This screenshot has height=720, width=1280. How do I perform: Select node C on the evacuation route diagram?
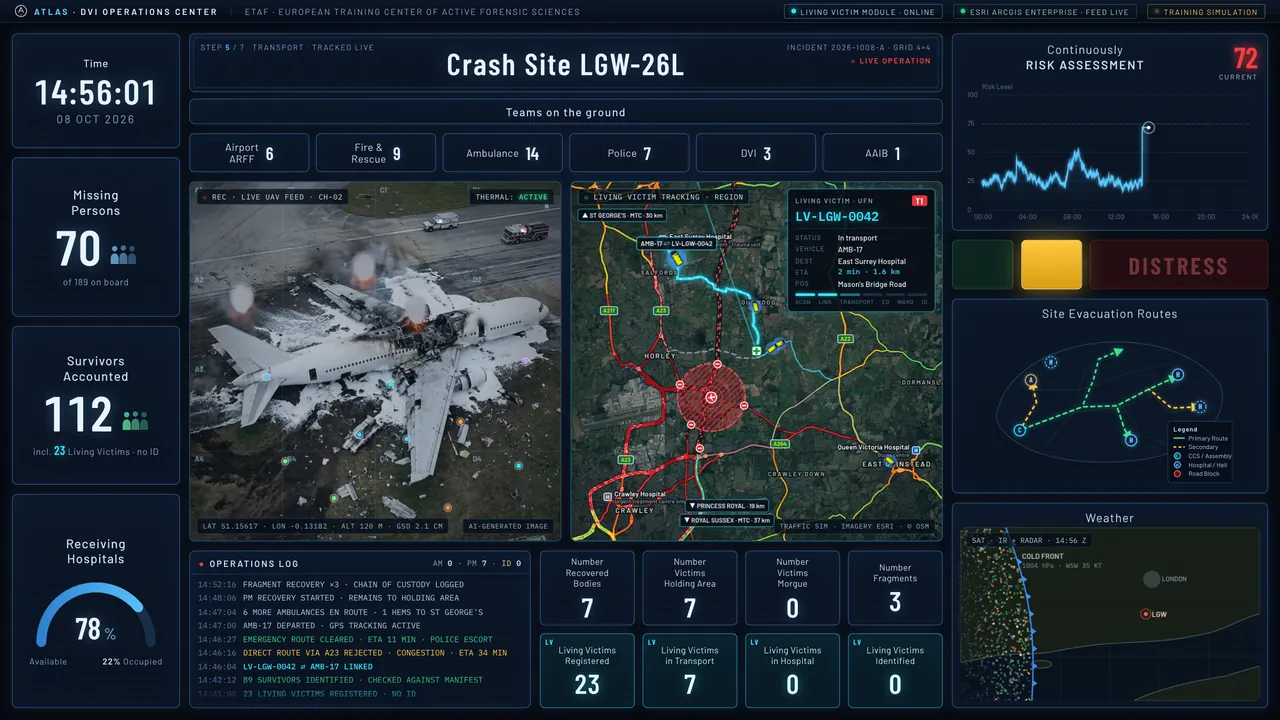coord(1019,430)
